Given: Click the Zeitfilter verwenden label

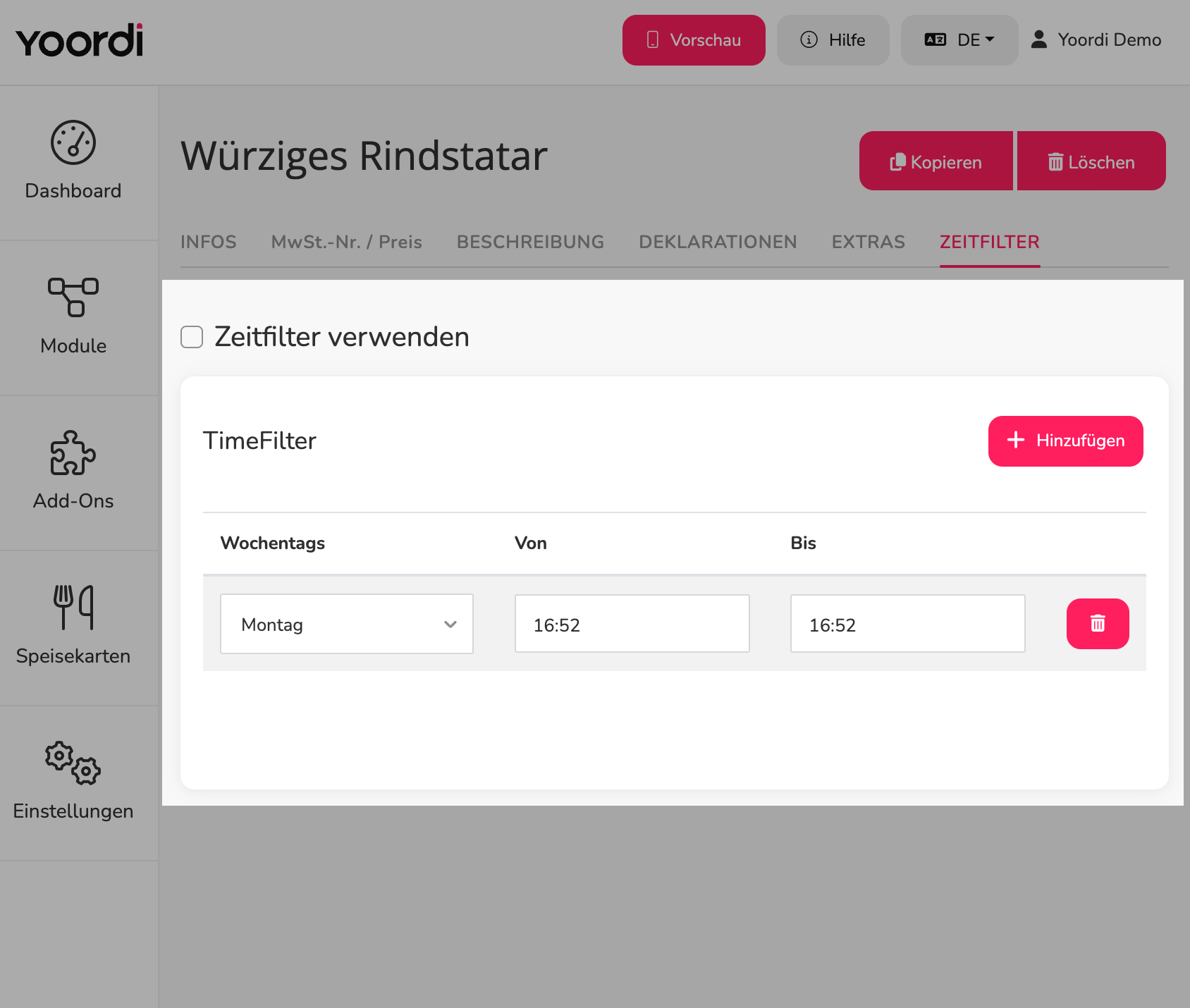Looking at the screenshot, I should (x=342, y=337).
